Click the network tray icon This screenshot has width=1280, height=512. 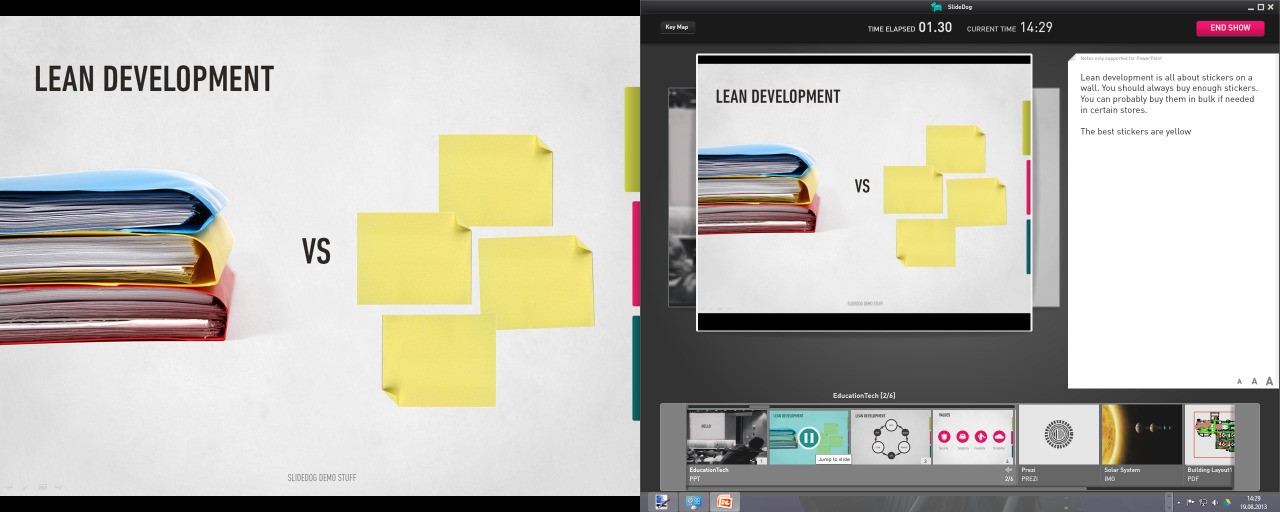click(1202, 502)
